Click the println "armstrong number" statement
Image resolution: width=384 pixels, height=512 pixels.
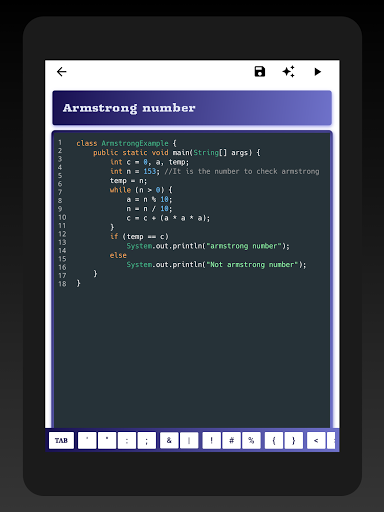click(208, 246)
